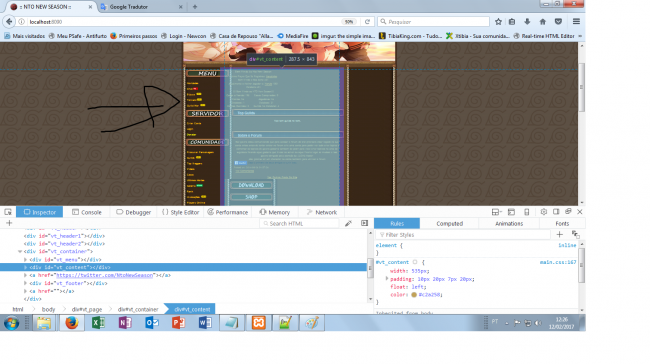
Task: Select the body breadcrumb
Action: (48, 309)
